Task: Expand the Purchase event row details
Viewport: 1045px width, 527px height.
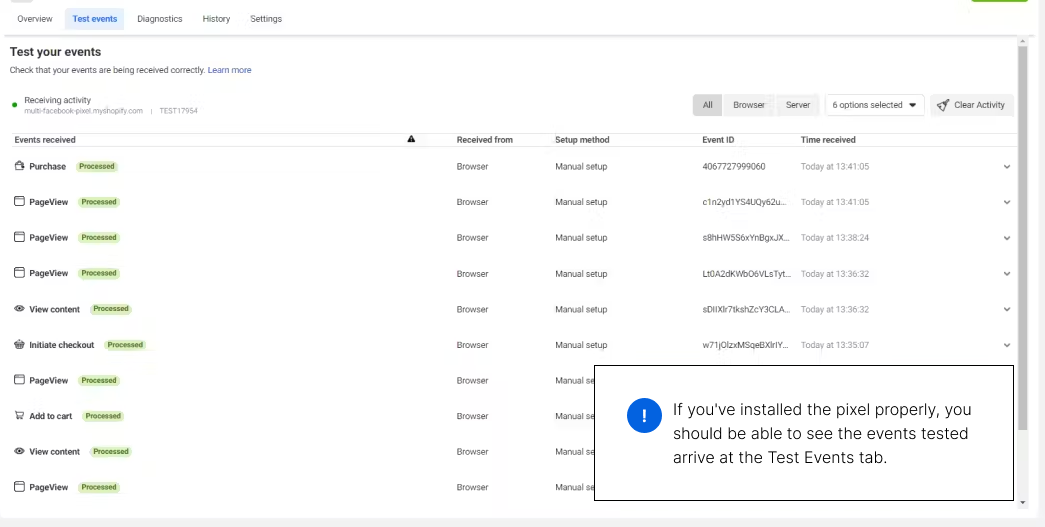Action: click(x=1007, y=167)
